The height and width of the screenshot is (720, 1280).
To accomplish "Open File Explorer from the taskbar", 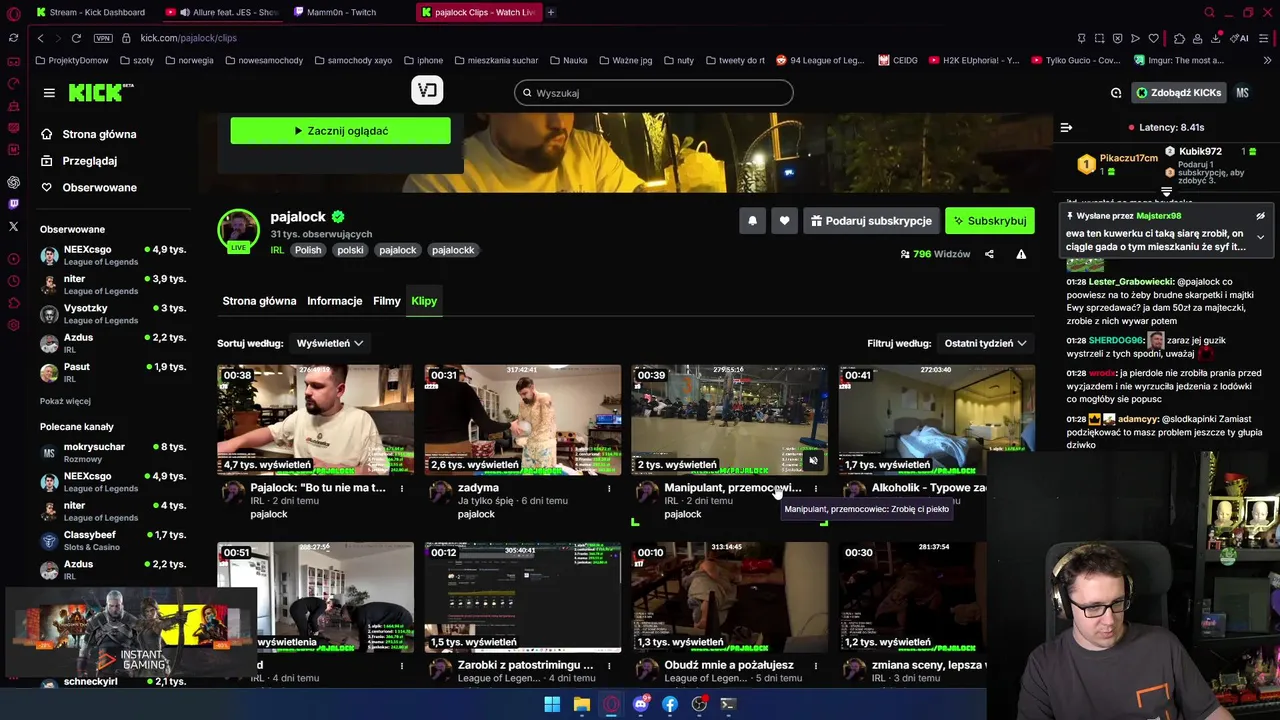I will pos(581,704).
